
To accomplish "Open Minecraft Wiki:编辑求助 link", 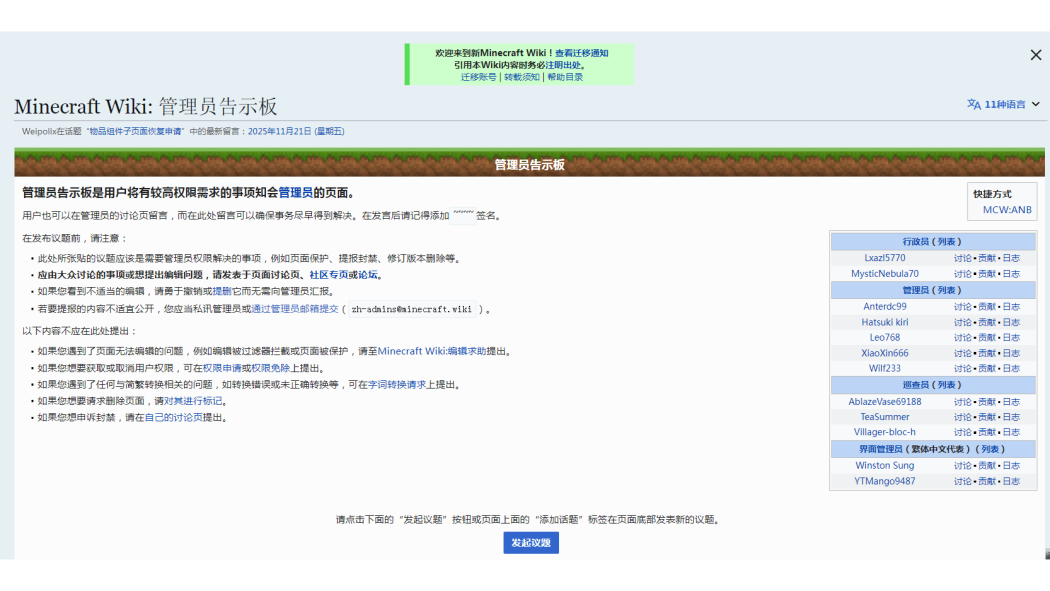I will pos(432,351).
